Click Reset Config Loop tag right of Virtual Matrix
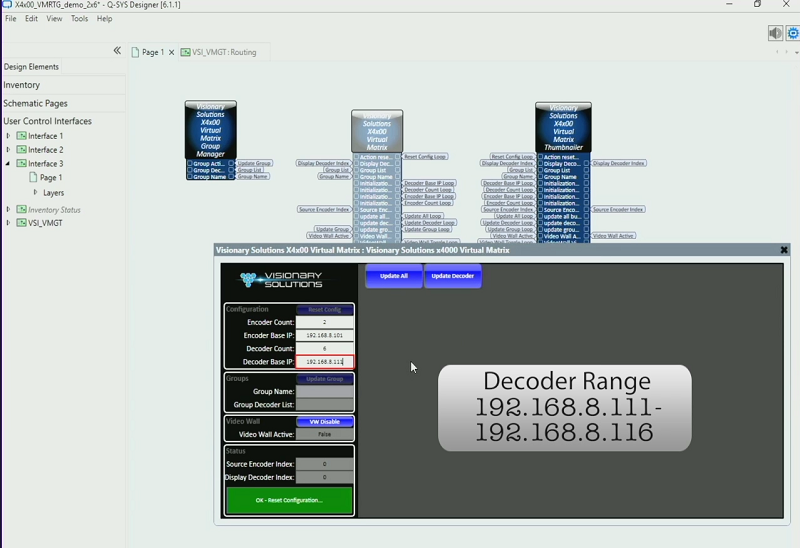The width and height of the screenshot is (800, 548). pyautogui.click(x=426, y=156)
